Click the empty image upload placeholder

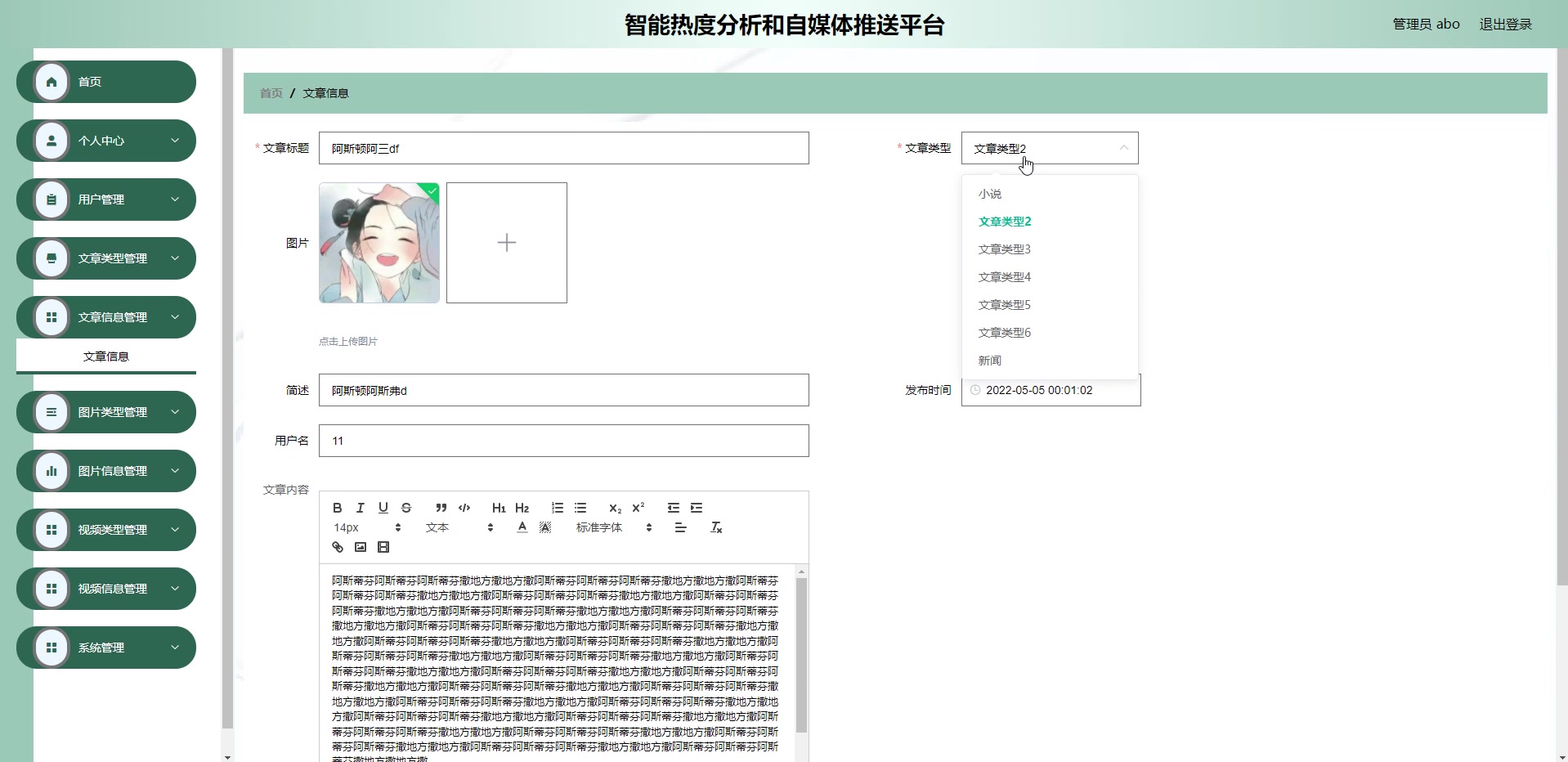click(506, 242)
